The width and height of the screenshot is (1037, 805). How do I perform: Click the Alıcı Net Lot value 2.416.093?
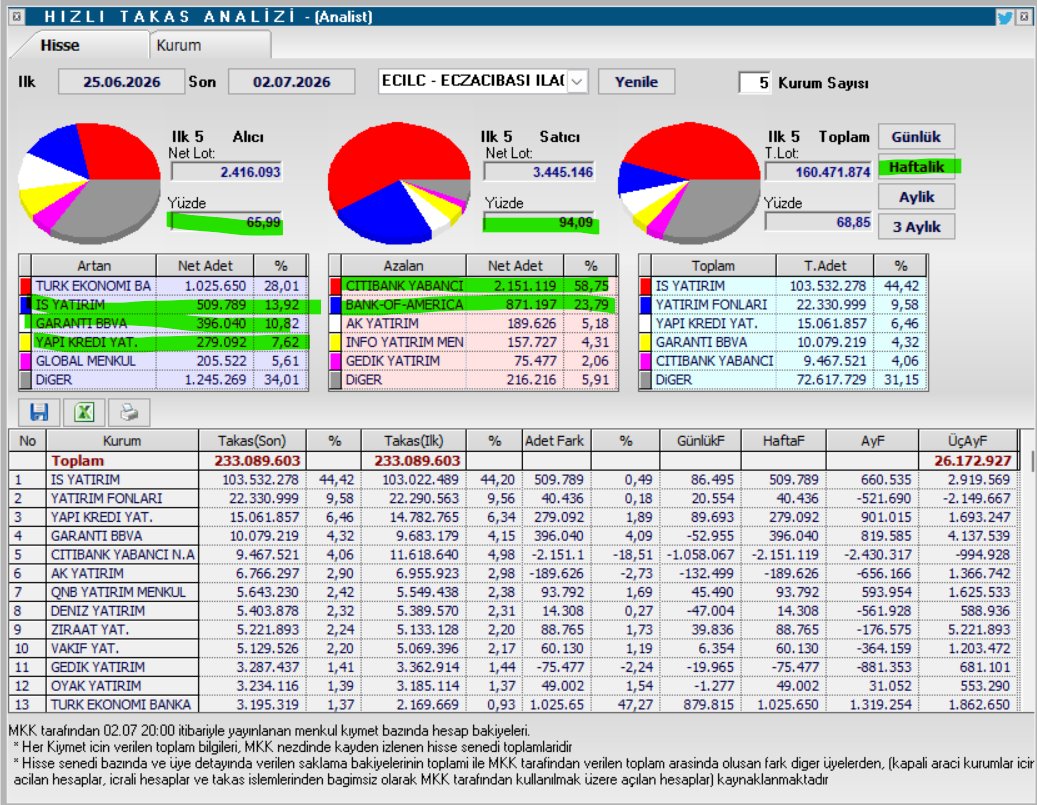click(x=226, y=172)
